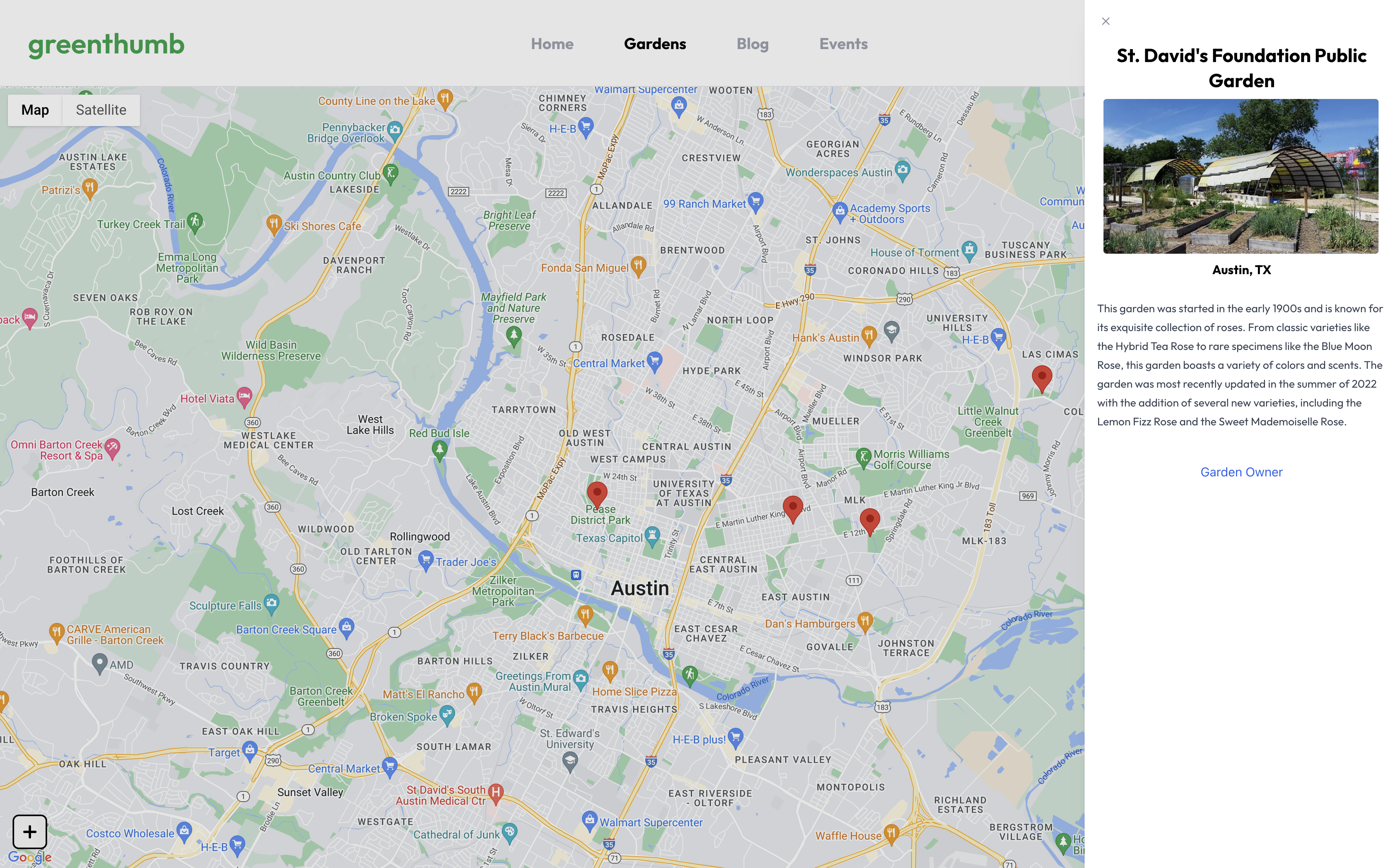Click the Pennybacker Bridge Overlook camera icon
Screen dimensions: 1399x868
coord(395,132)
